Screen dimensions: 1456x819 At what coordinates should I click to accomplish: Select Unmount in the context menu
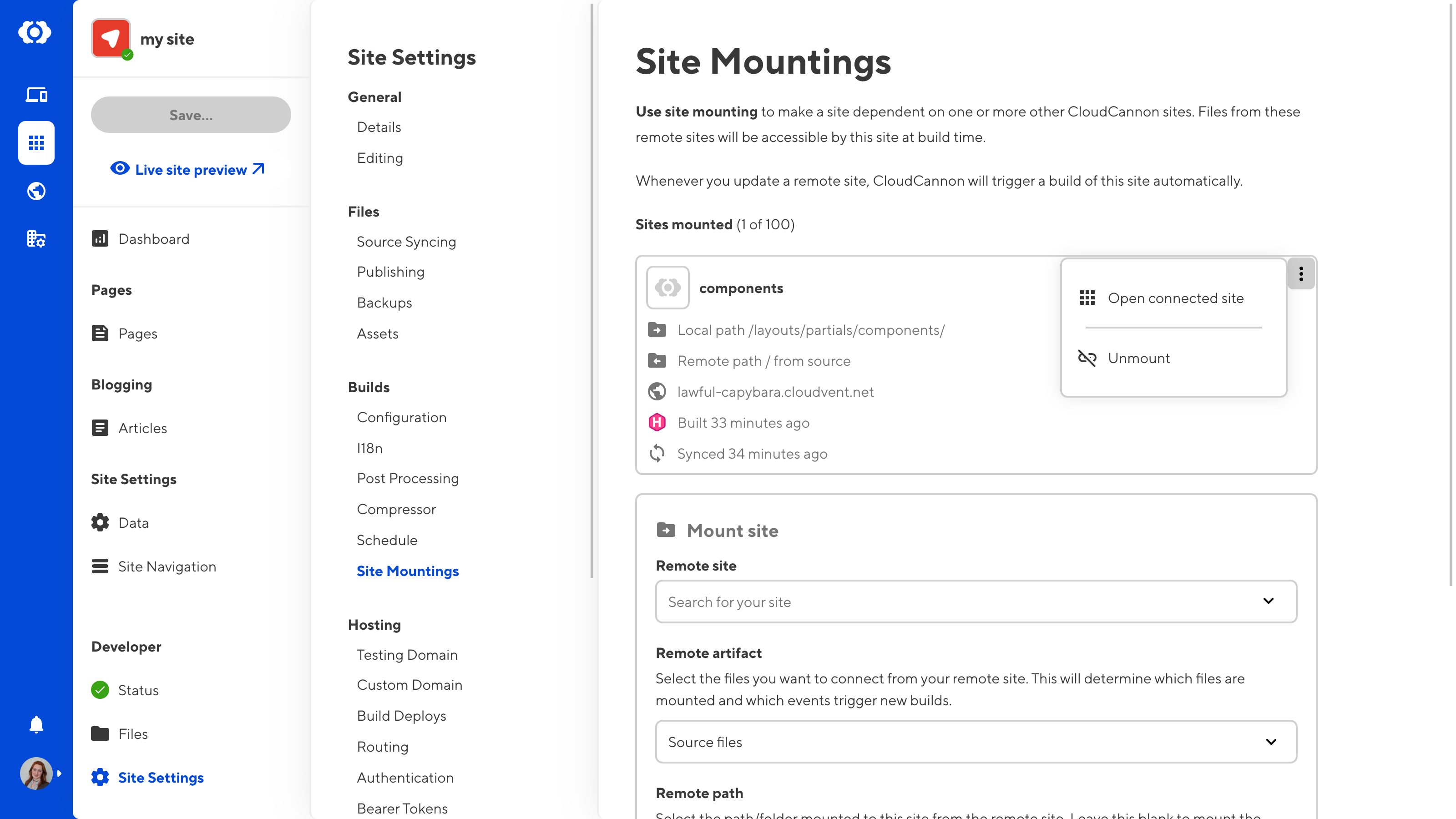pos(1138,359)
